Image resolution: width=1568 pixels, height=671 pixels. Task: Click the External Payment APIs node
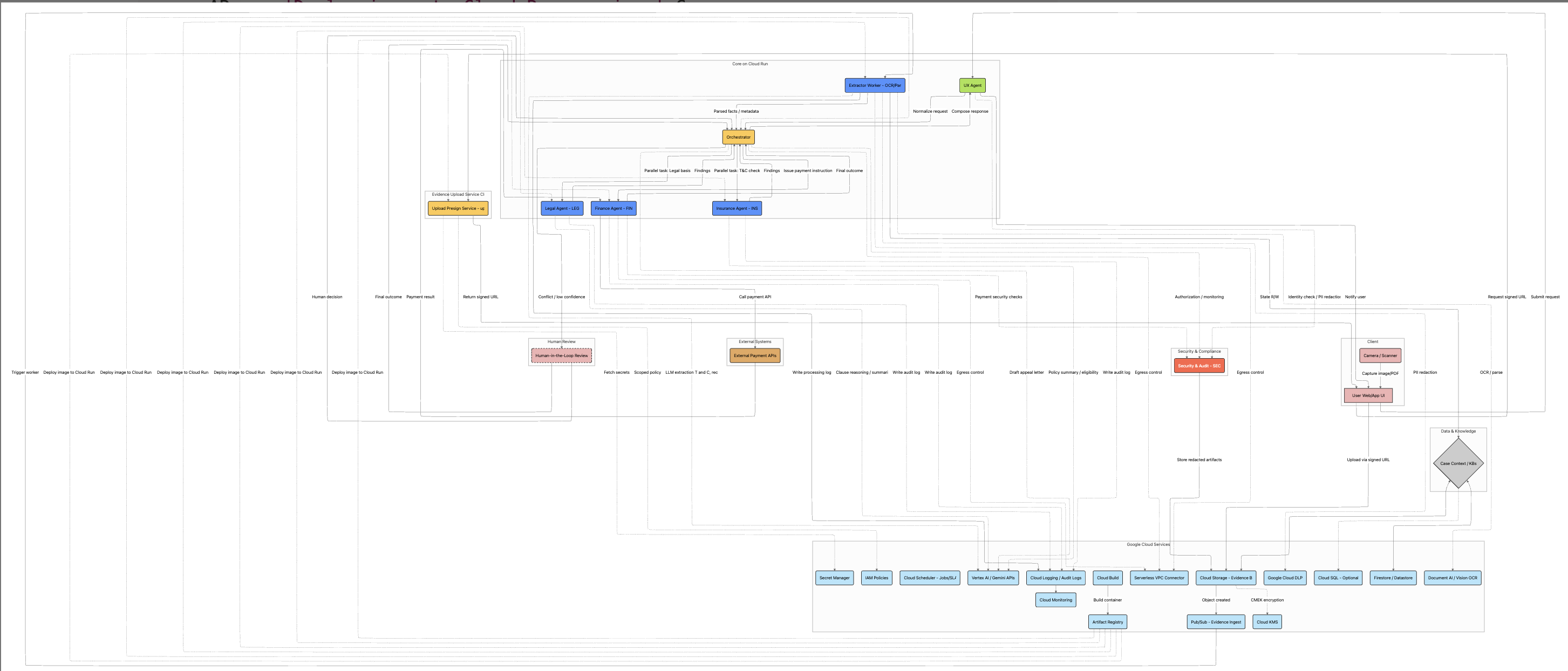click(755, 355)
